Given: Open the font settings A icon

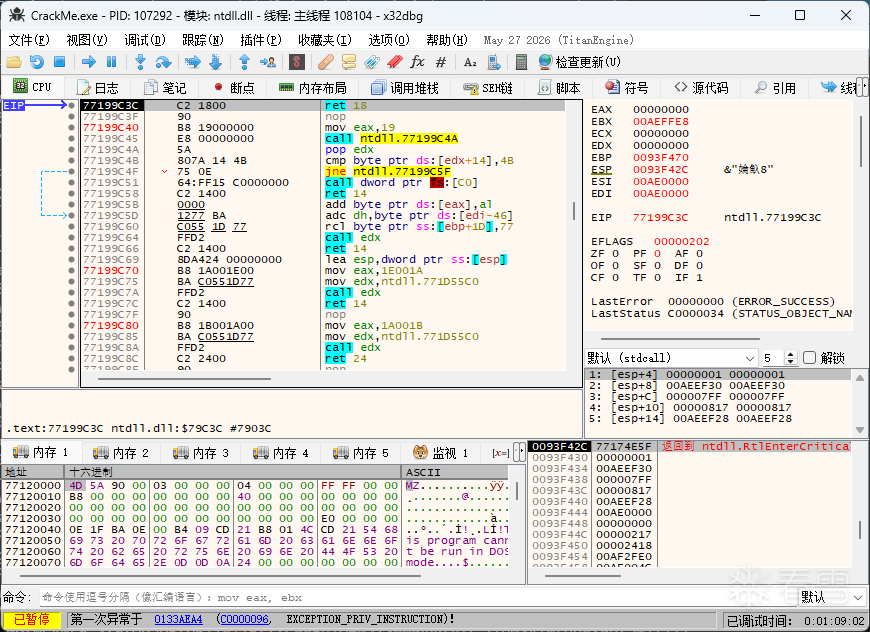Looking at the screenshot, I should 470,62.
